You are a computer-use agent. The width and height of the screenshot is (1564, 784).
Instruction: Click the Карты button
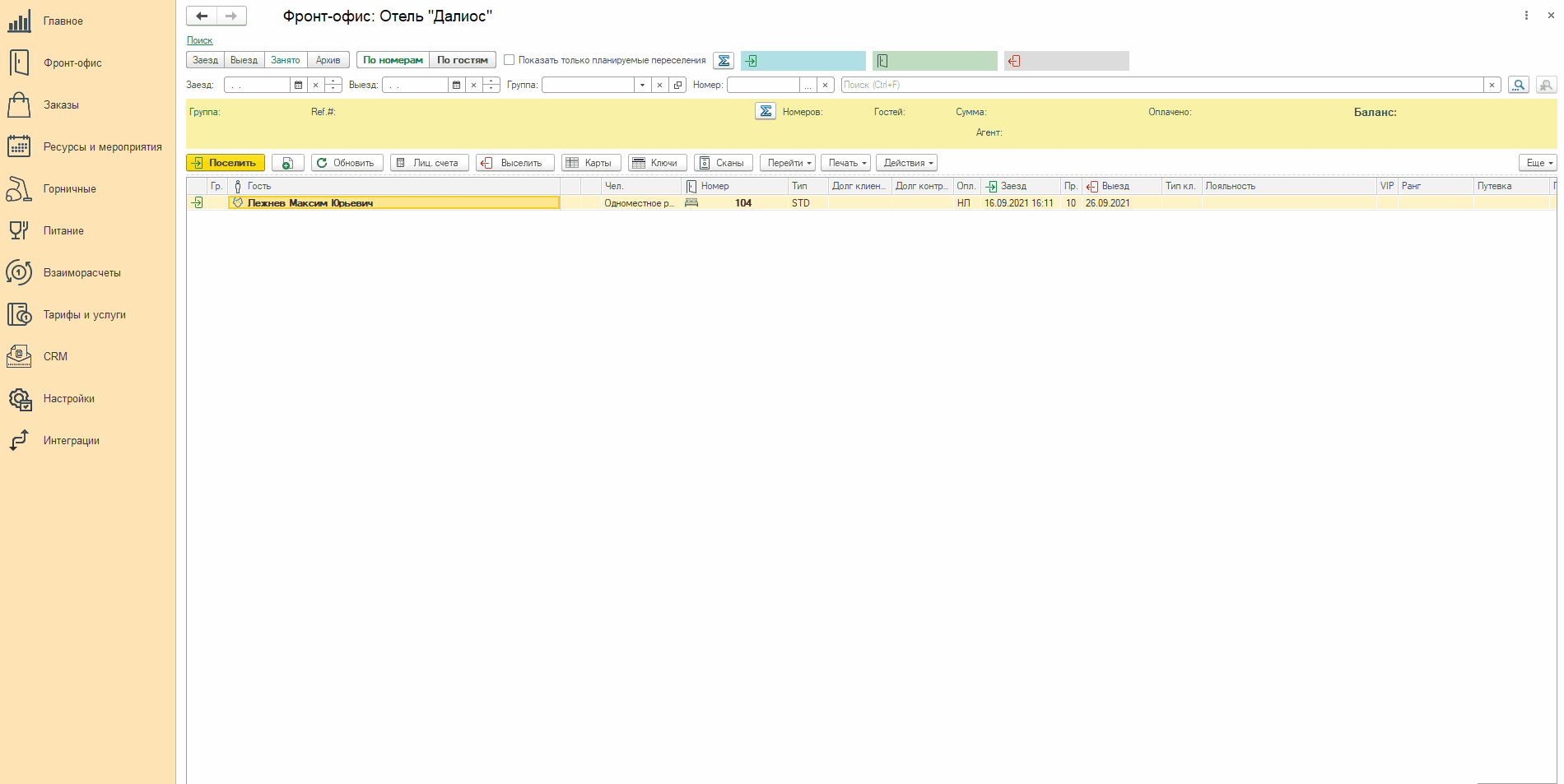591,163
